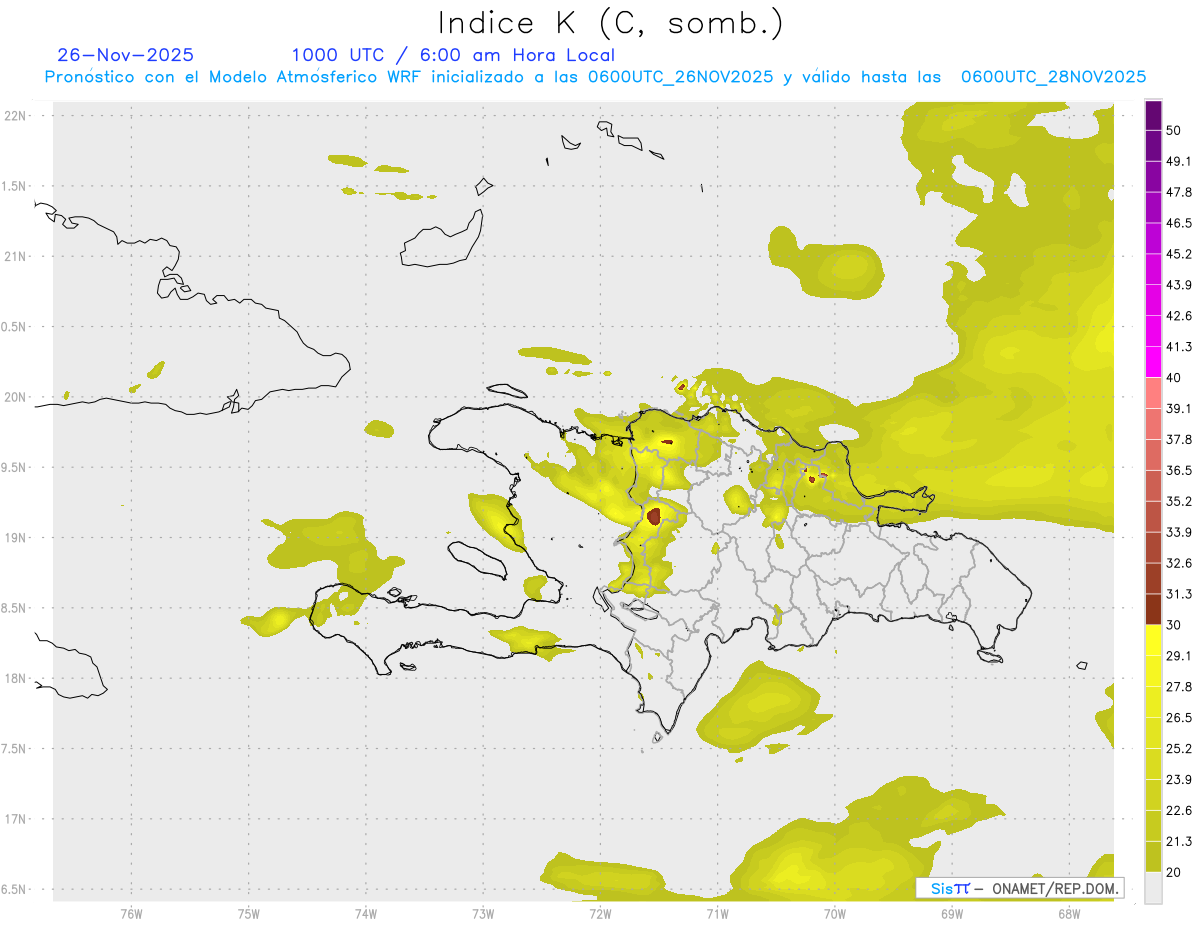The height and width of the screenshot is (927, 1200).
Task: Click the longitude label "70W"
Action: [835, 914]
